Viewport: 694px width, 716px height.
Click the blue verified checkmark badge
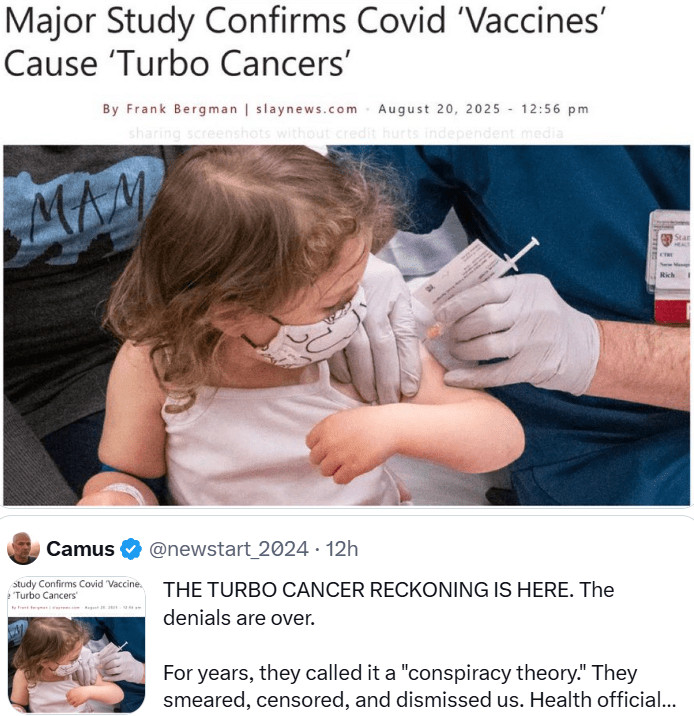[x=131, y=549]
